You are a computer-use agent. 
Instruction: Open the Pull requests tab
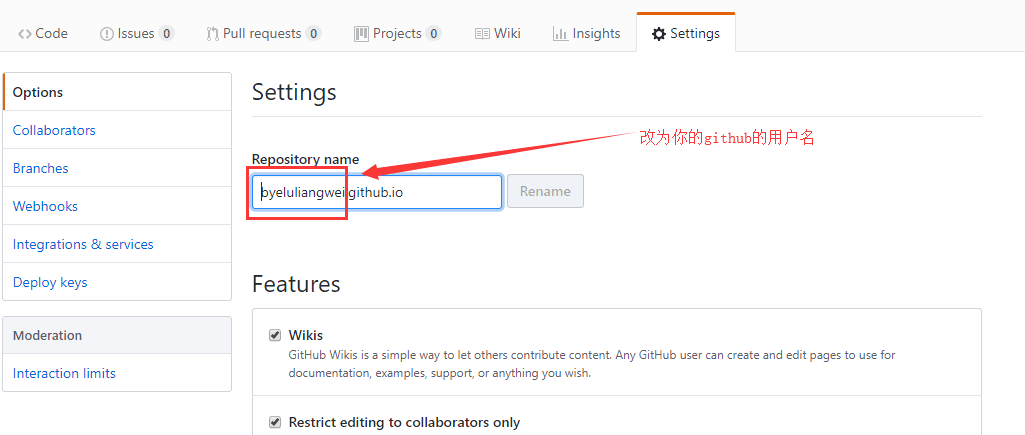(x=263, y=33)
